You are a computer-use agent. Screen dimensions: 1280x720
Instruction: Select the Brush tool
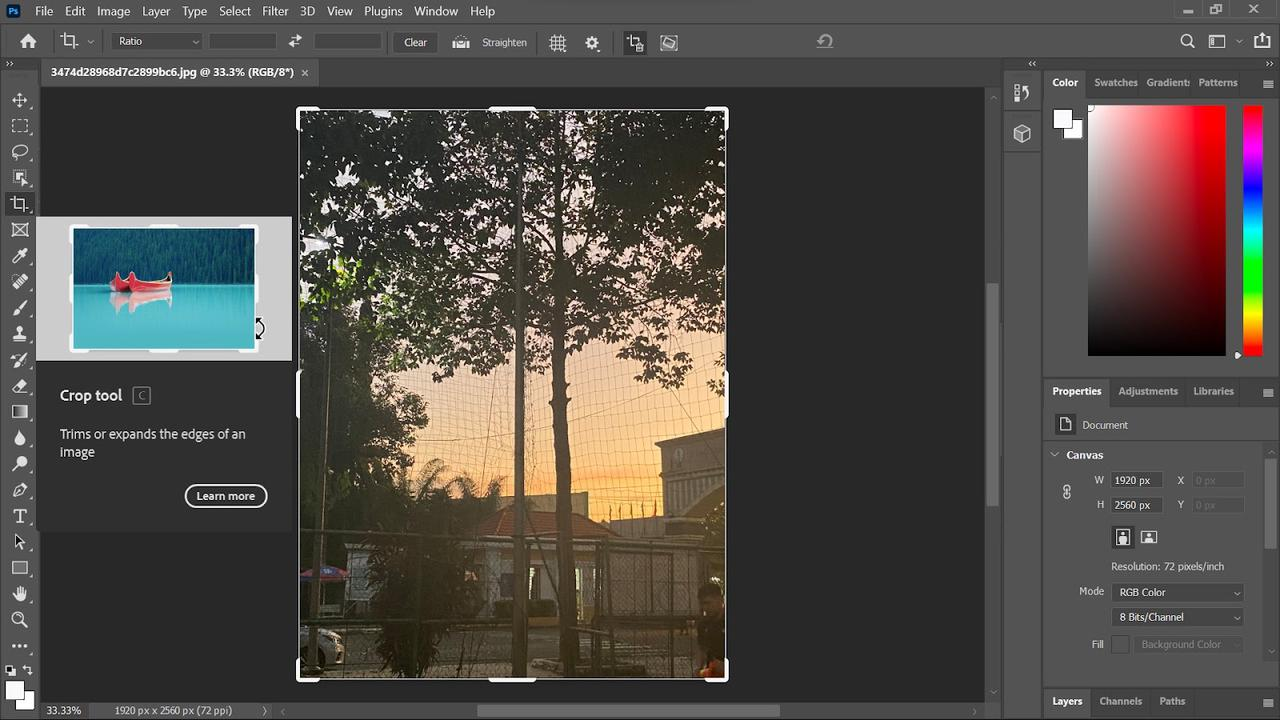pos(20,307)
